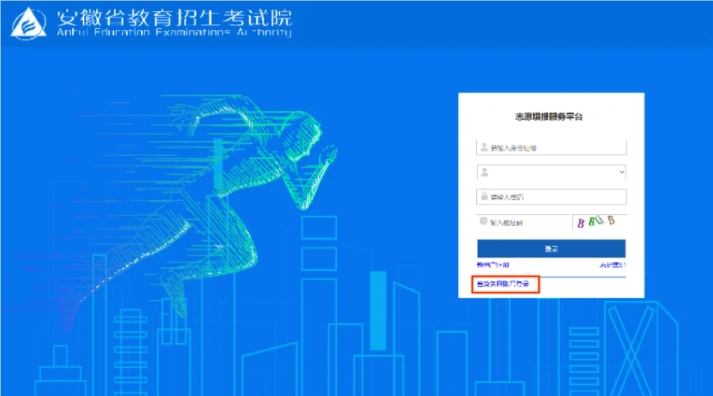Click the horizontal divider line above the bottom link
The image size is (713, 396).
(551, 276)
